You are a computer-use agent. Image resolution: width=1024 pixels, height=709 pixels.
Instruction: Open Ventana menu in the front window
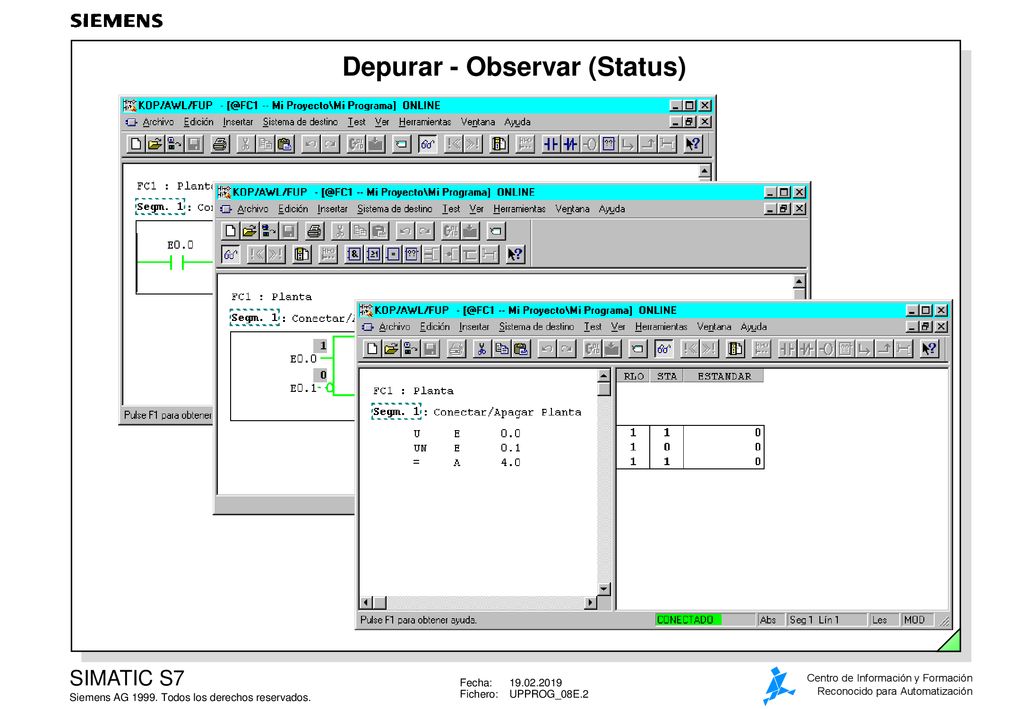coord(714,326)
